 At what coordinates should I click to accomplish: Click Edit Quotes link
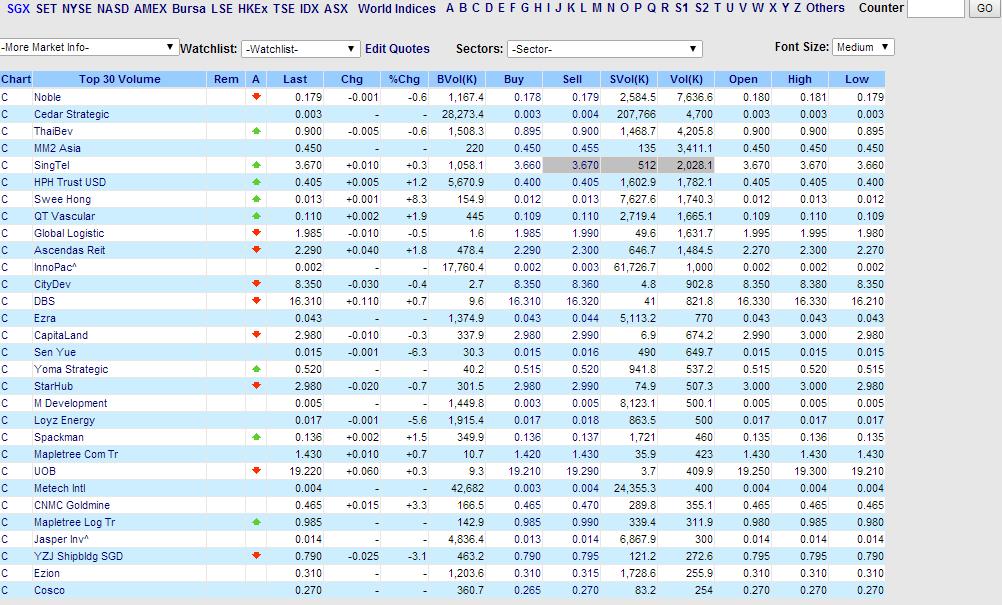[397, 49]
